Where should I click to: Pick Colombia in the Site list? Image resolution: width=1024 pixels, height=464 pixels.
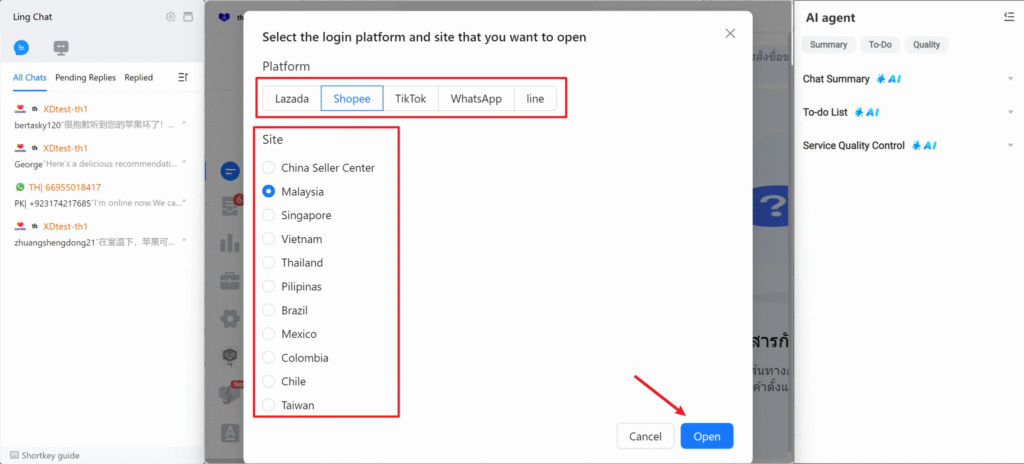click(x=268, y=358)
